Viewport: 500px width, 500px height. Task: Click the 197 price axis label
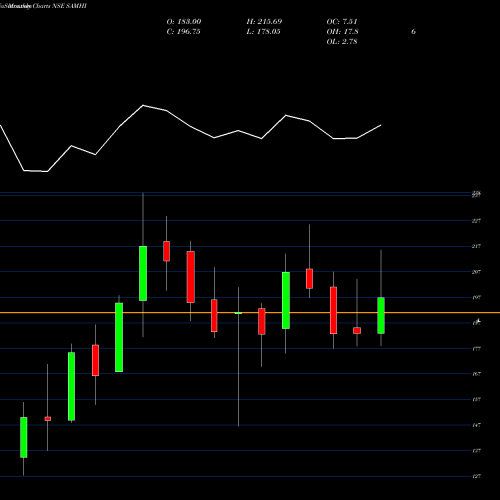(x=476, y=297)
